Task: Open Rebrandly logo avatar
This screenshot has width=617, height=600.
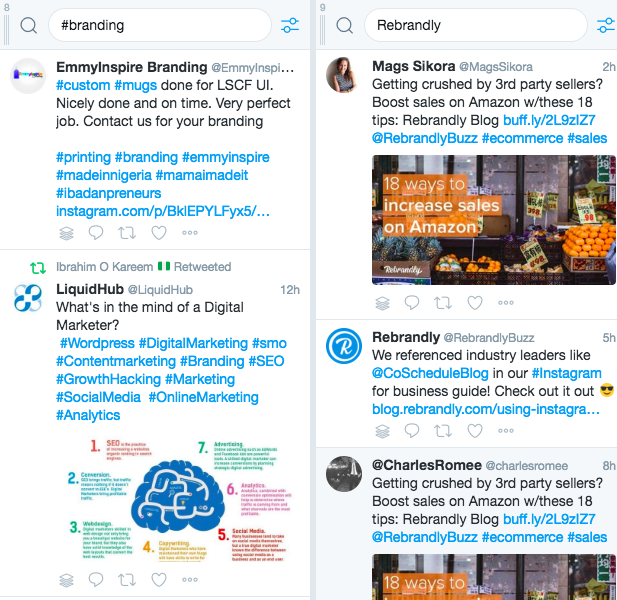Action: click(344, 346)
